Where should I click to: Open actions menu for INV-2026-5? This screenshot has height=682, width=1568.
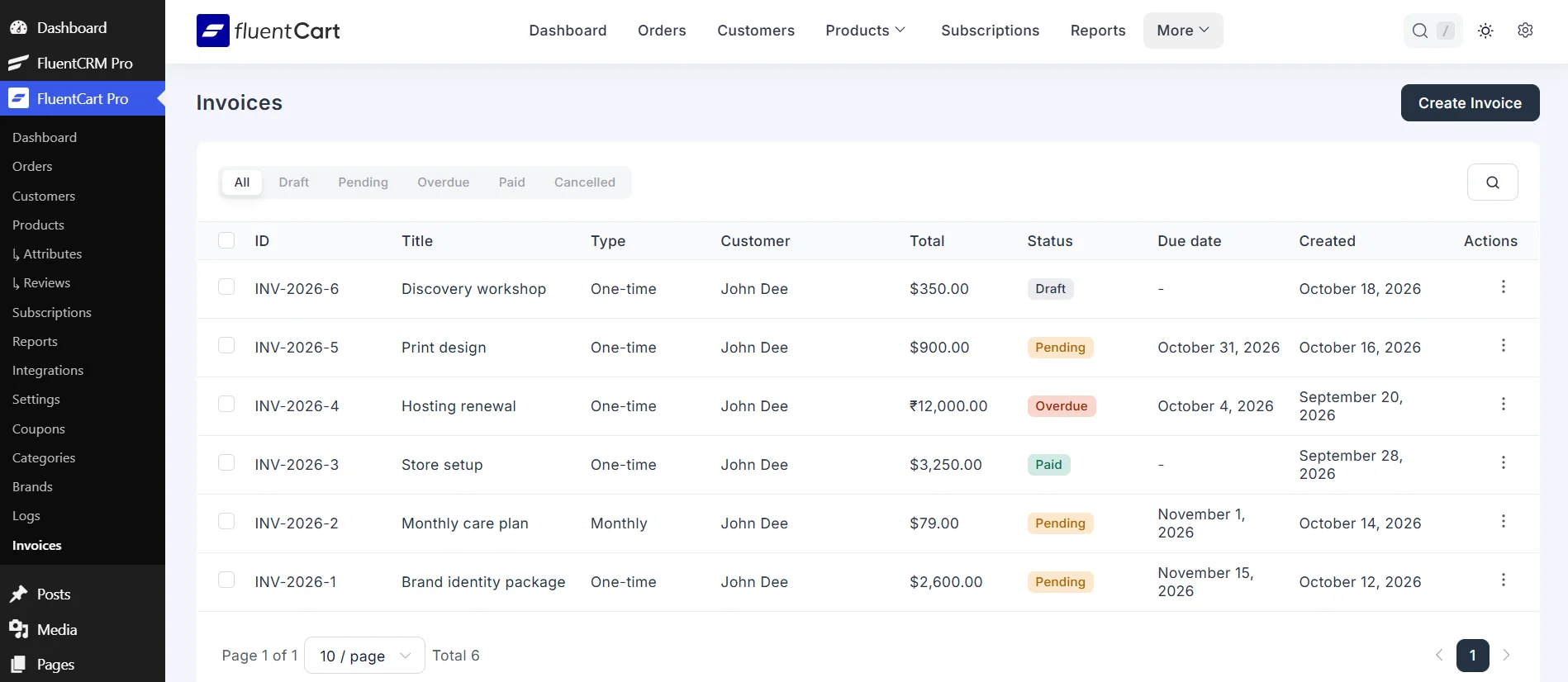click(x=1503, y=345)
